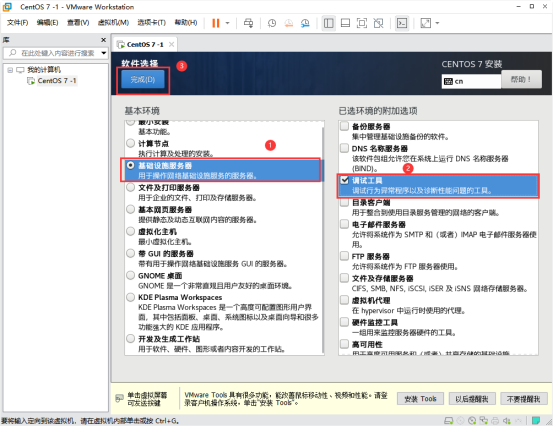The width and height of the screenshot is (554, 427).
Task: Open the 编辑(E) menu
Action: [47, 23]
